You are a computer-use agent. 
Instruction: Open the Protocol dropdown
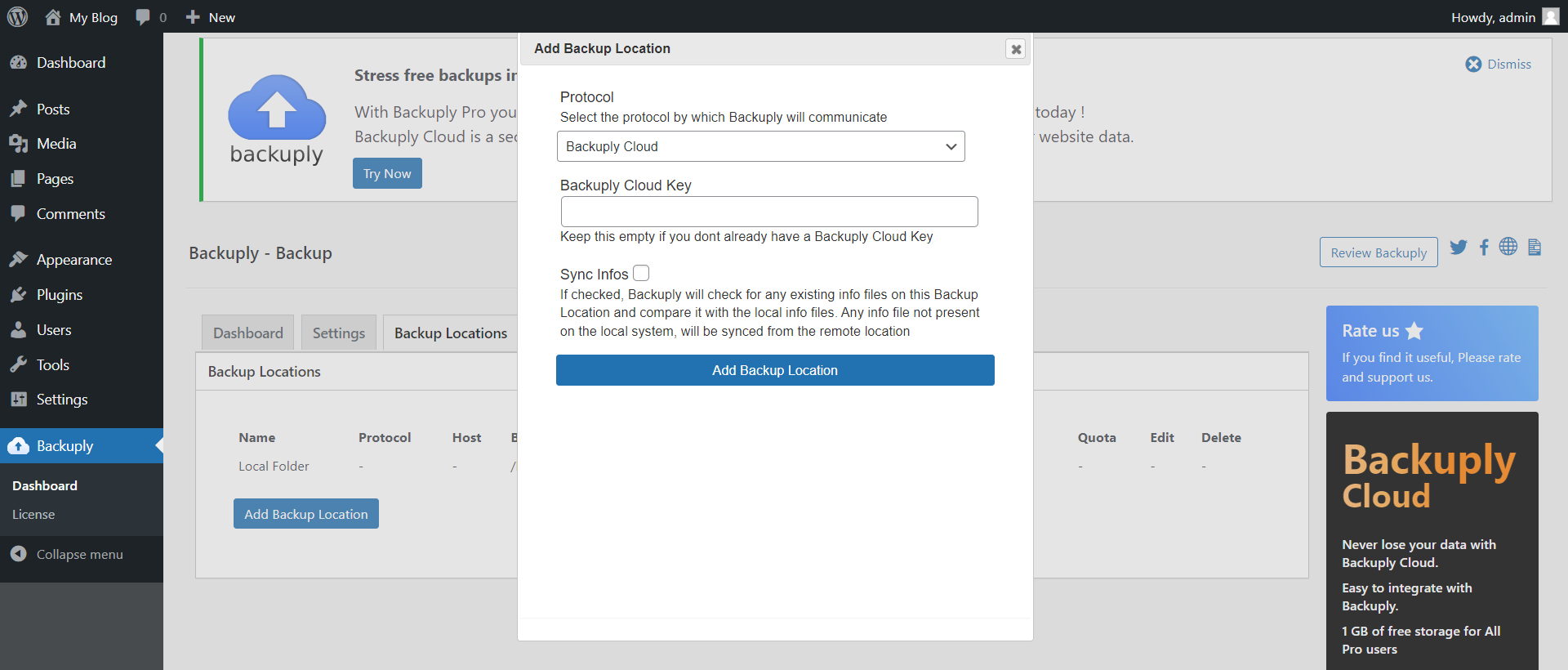761,146
